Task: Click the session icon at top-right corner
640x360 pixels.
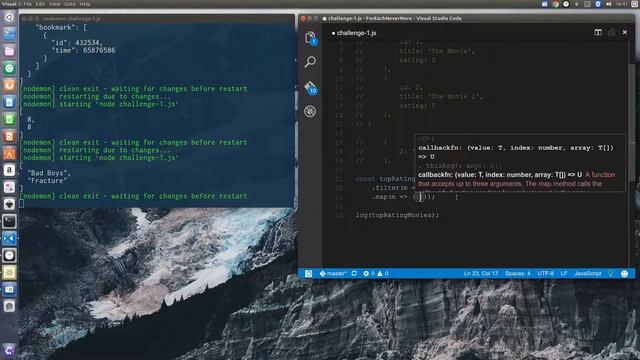Action: [635, 4]
